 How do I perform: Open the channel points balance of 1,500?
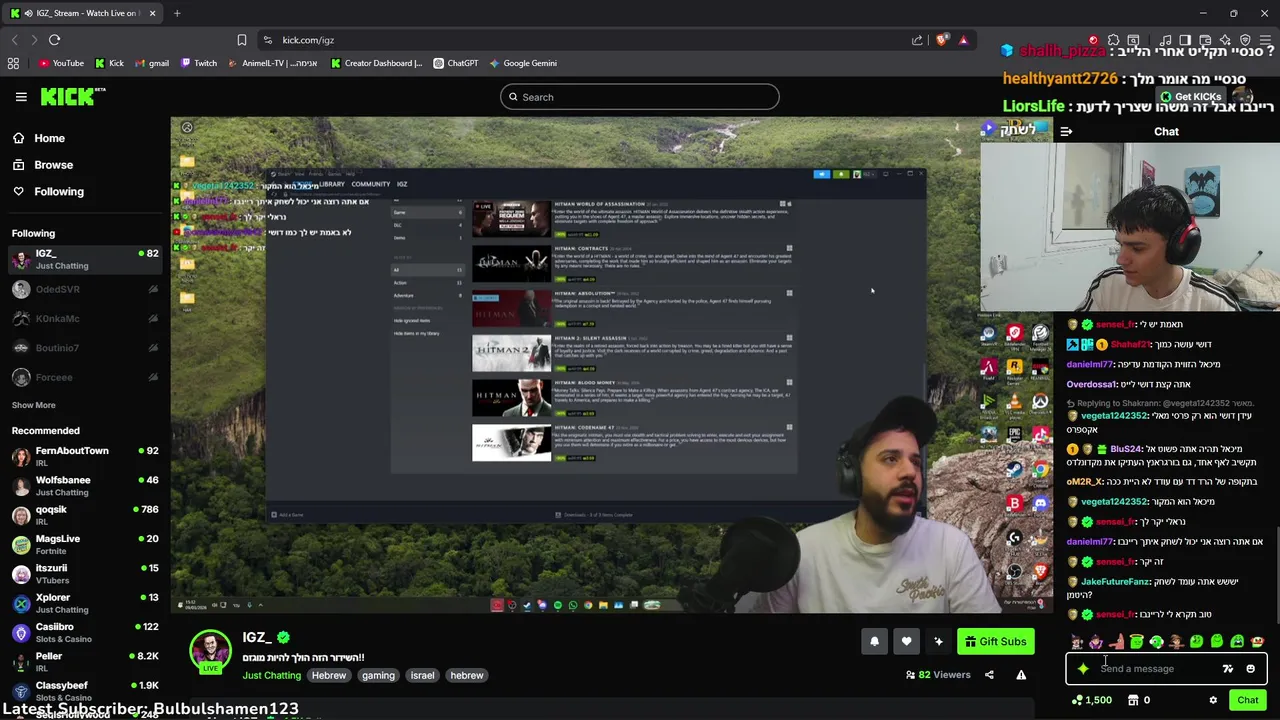point(1091,700)
